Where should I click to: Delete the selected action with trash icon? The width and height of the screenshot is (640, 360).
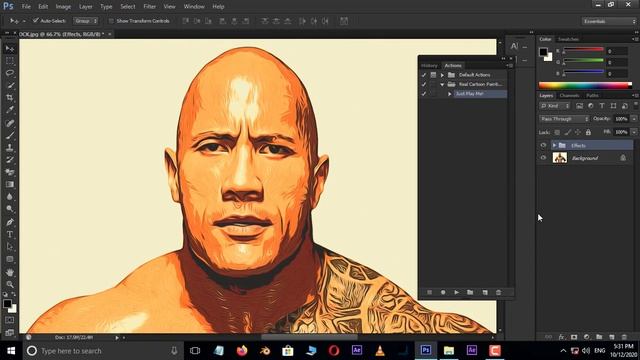pyautogui.click(x=498, y=292)
